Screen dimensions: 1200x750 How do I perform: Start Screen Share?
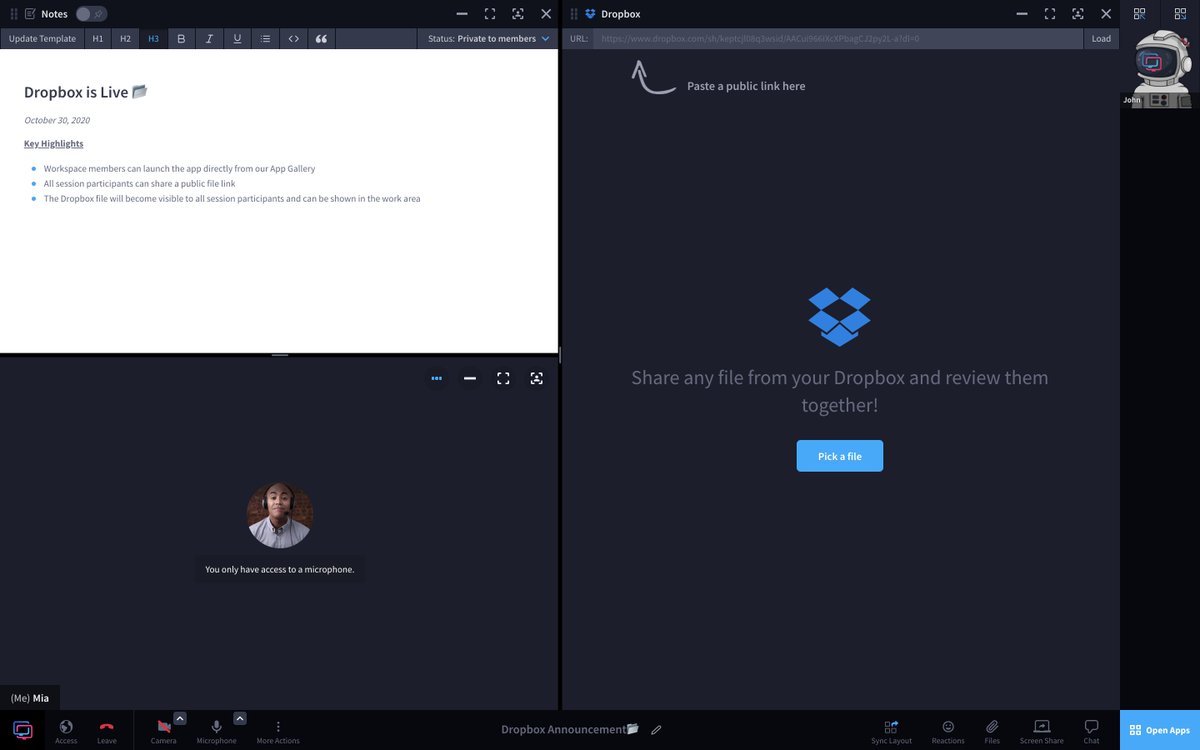(x=1041, y=732)
